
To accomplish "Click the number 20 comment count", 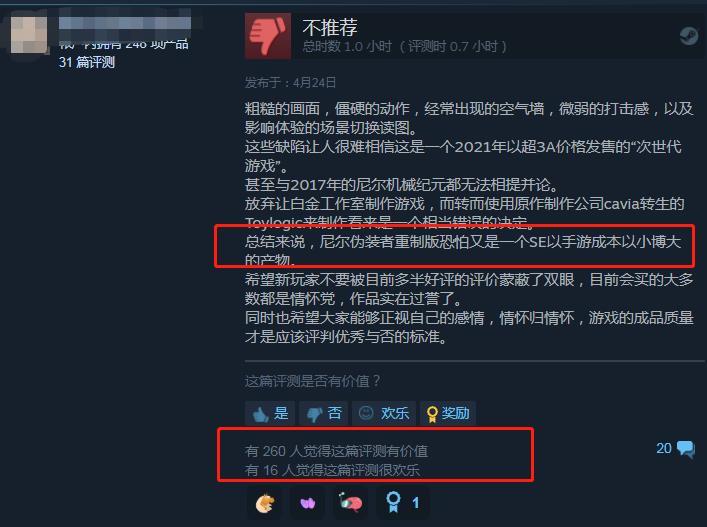I will 664,448.
